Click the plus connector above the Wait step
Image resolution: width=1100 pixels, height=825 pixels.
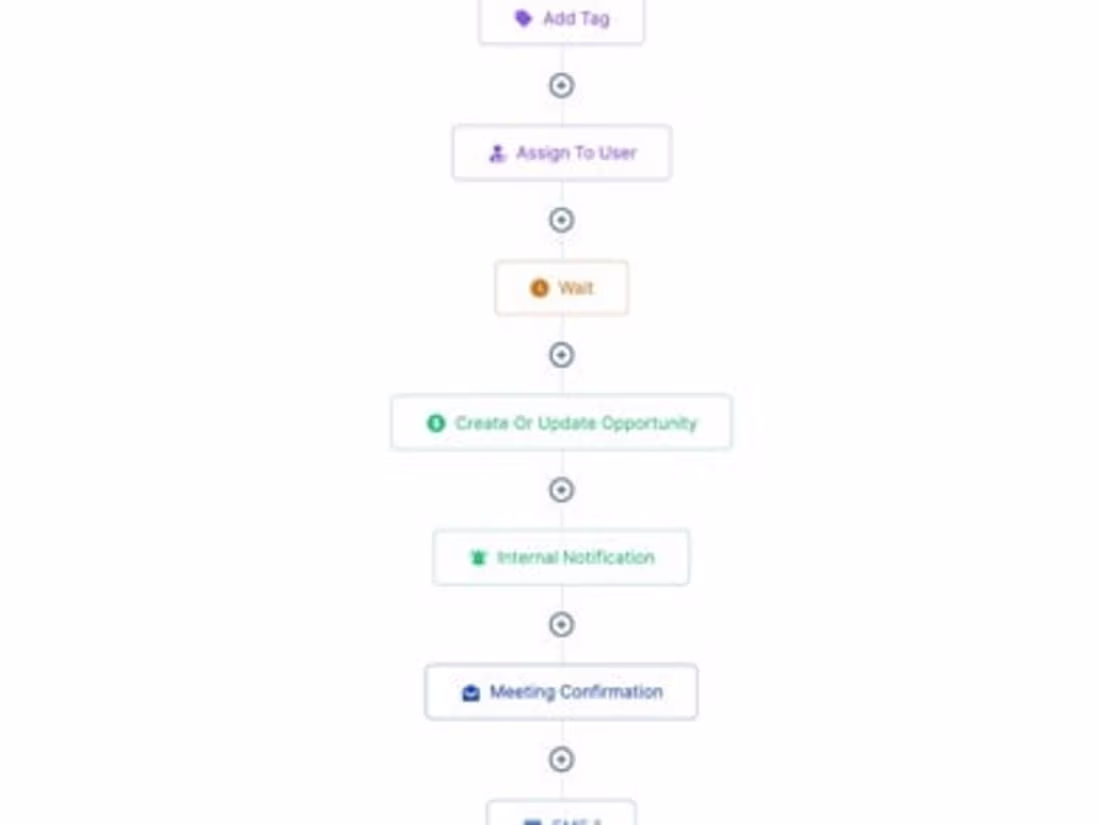click(x=561, y=220)
